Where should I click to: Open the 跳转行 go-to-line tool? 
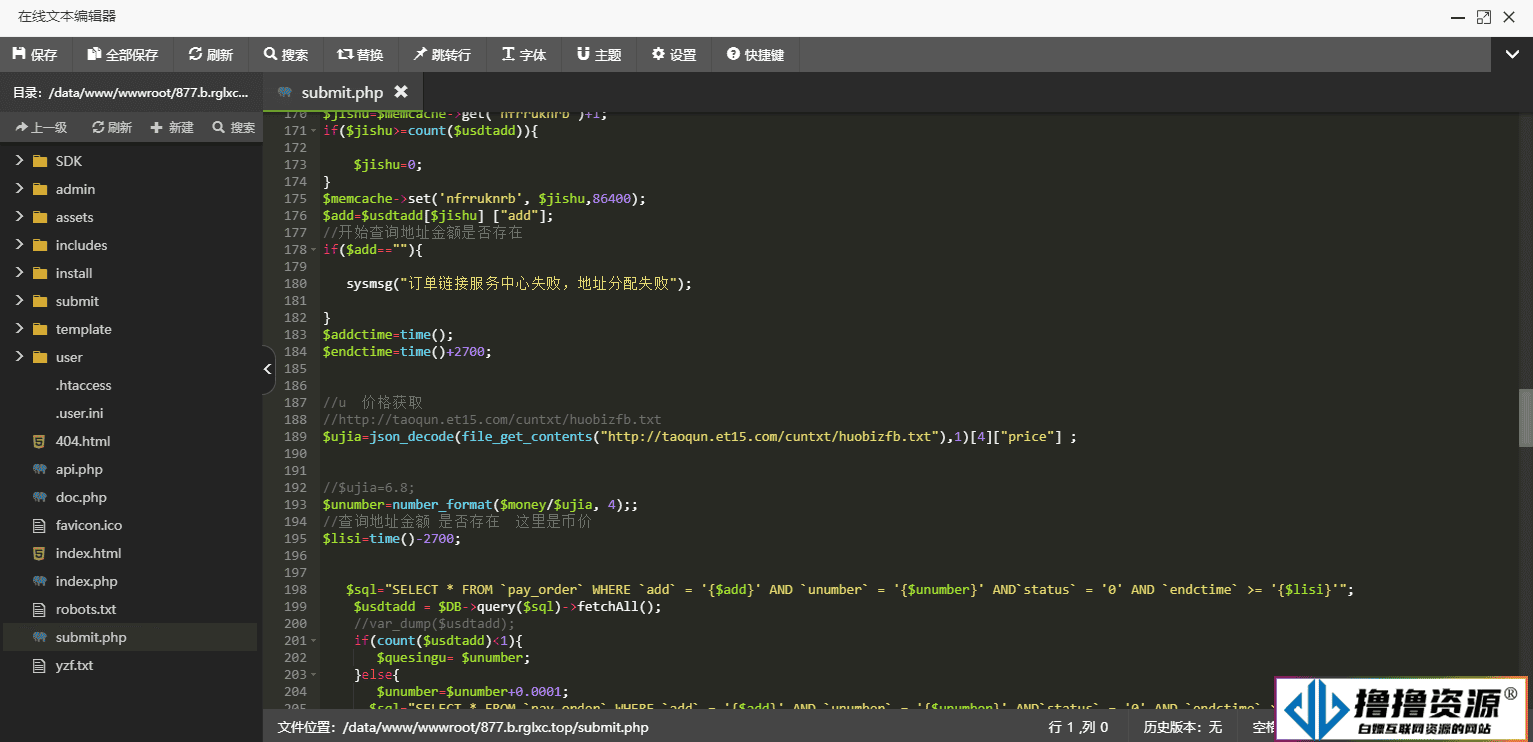(x=442, y=55)
